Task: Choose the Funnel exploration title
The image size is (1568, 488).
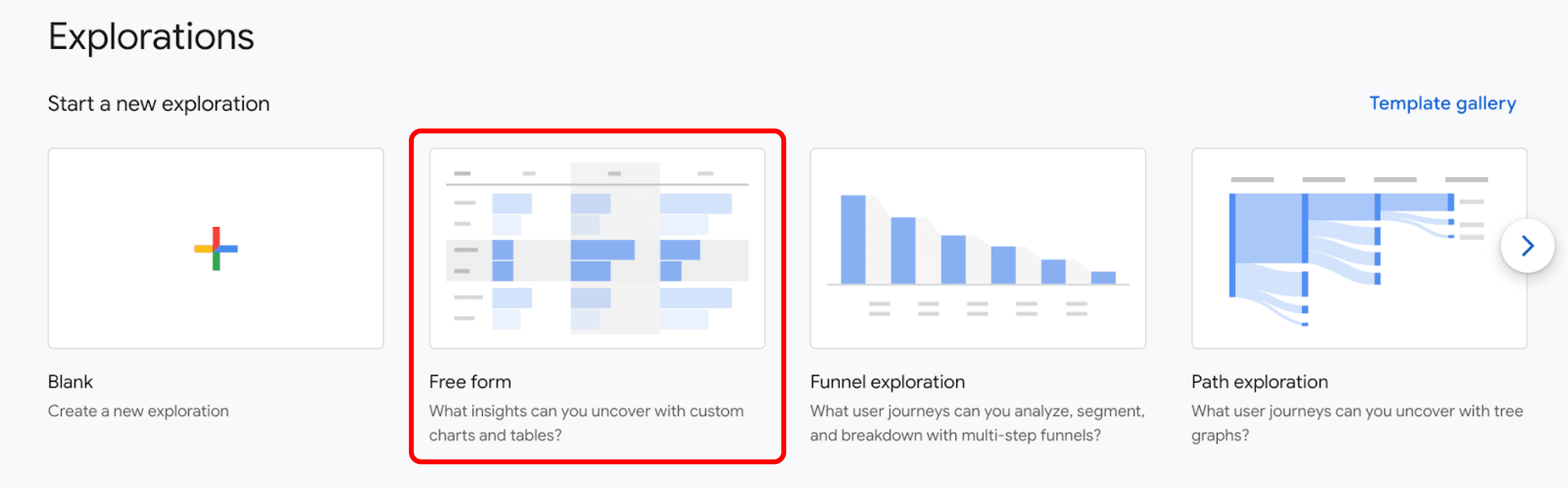Action: (887, 381)
